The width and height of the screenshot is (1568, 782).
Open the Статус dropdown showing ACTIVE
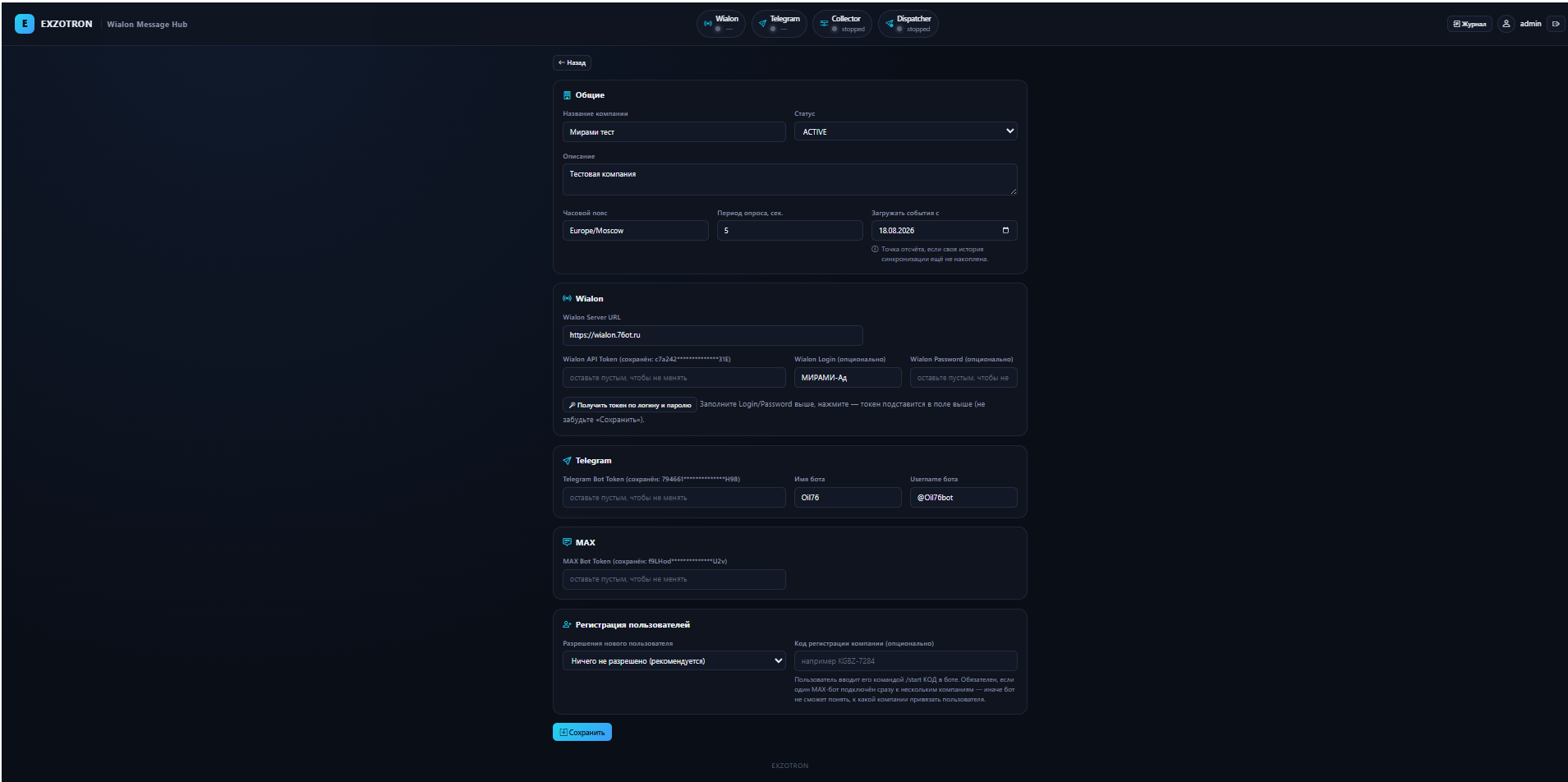tap(905, 131)
